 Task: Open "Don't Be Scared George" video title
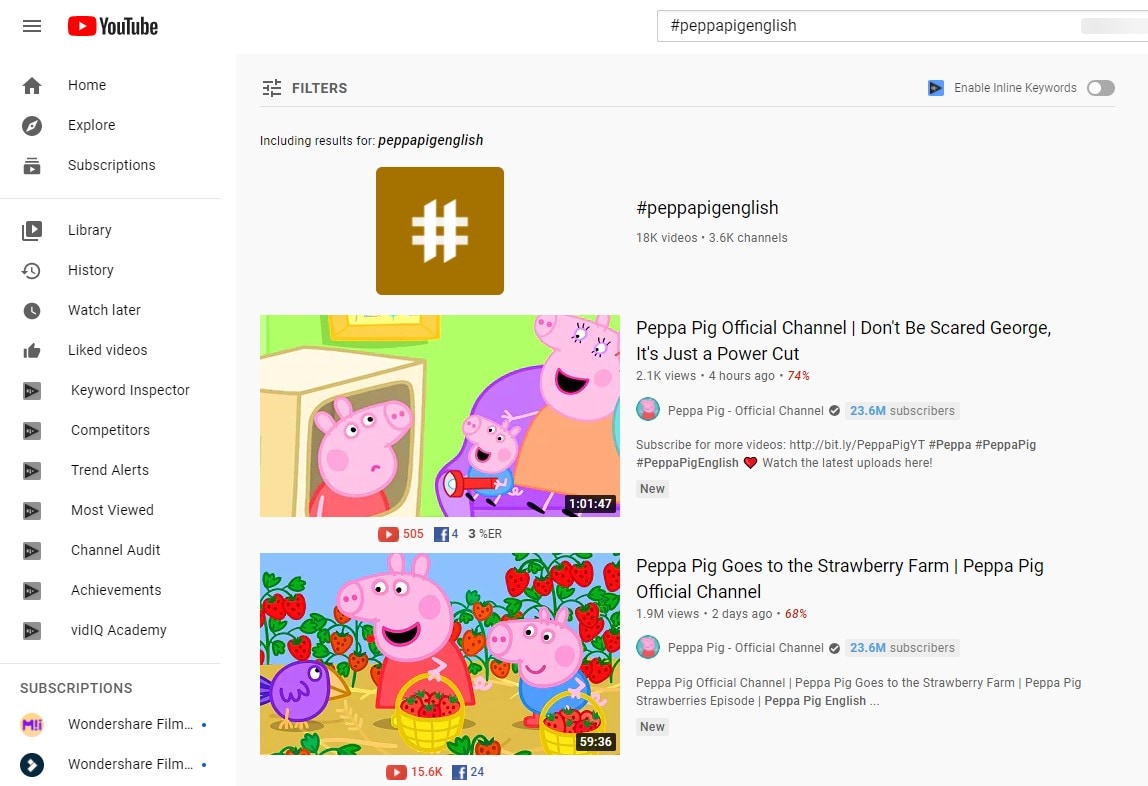tap(843, 340)
